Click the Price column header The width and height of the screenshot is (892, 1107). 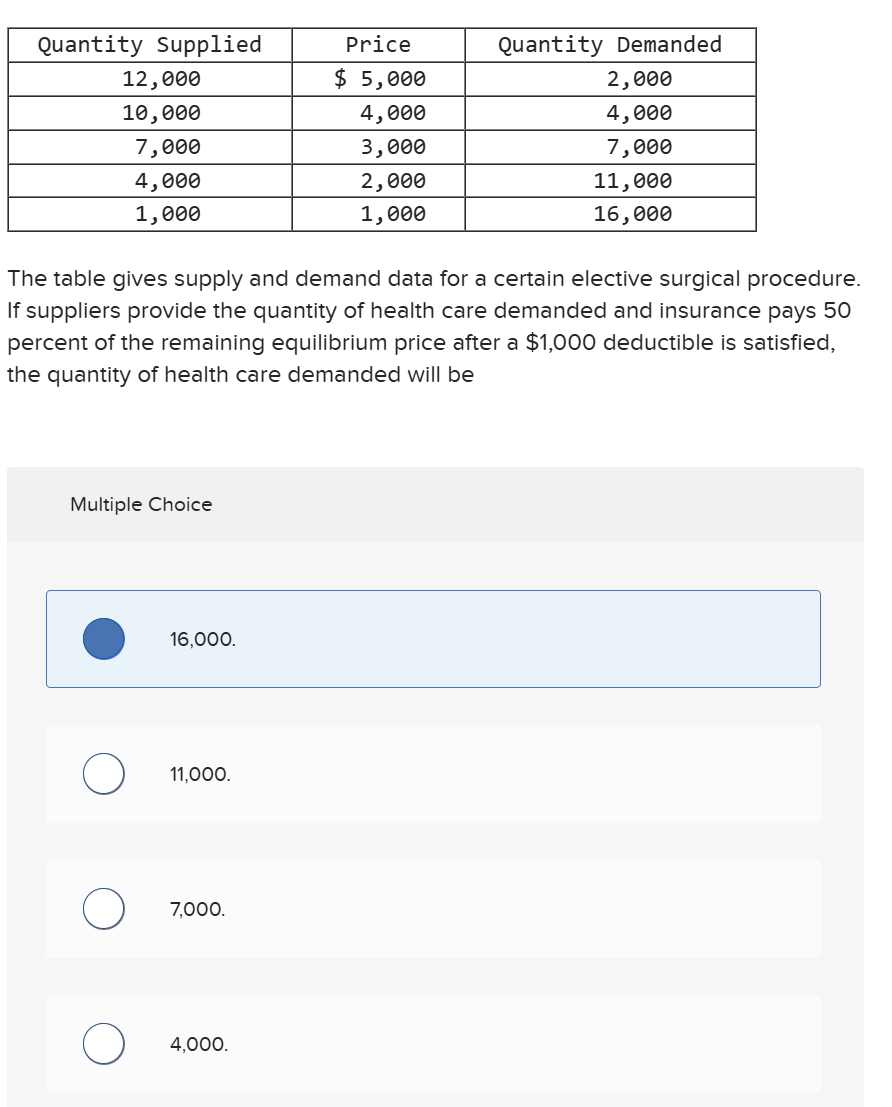point(378,44)
